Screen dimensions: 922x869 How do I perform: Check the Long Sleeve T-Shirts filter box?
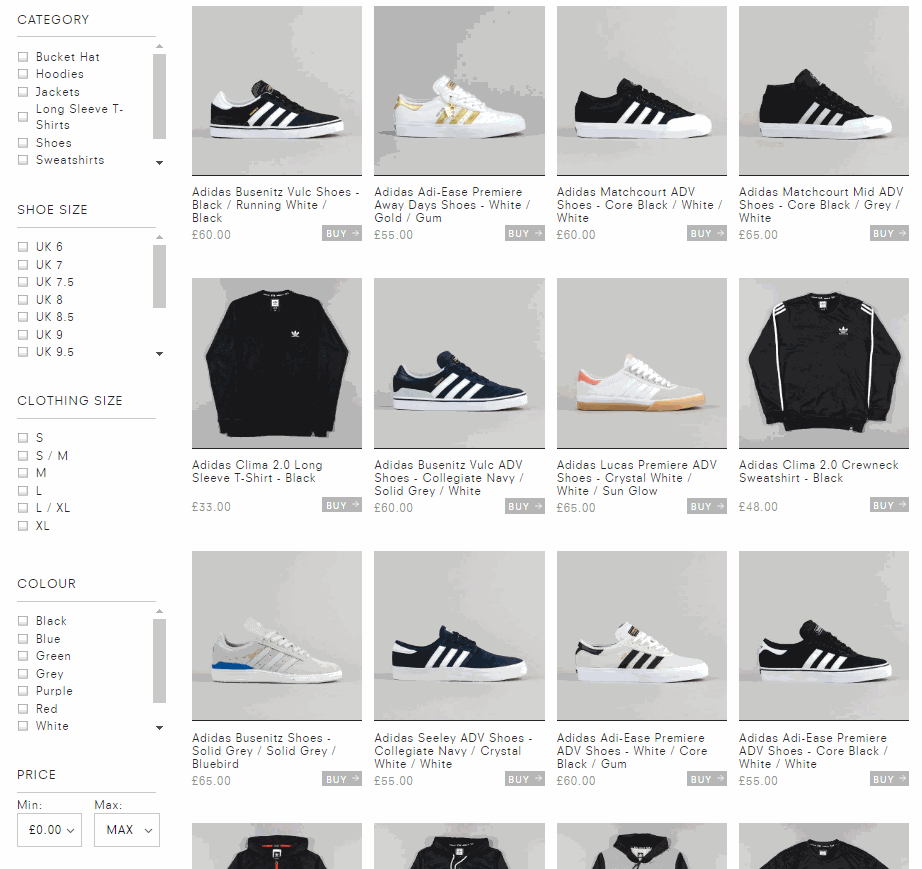click(23, 117)
